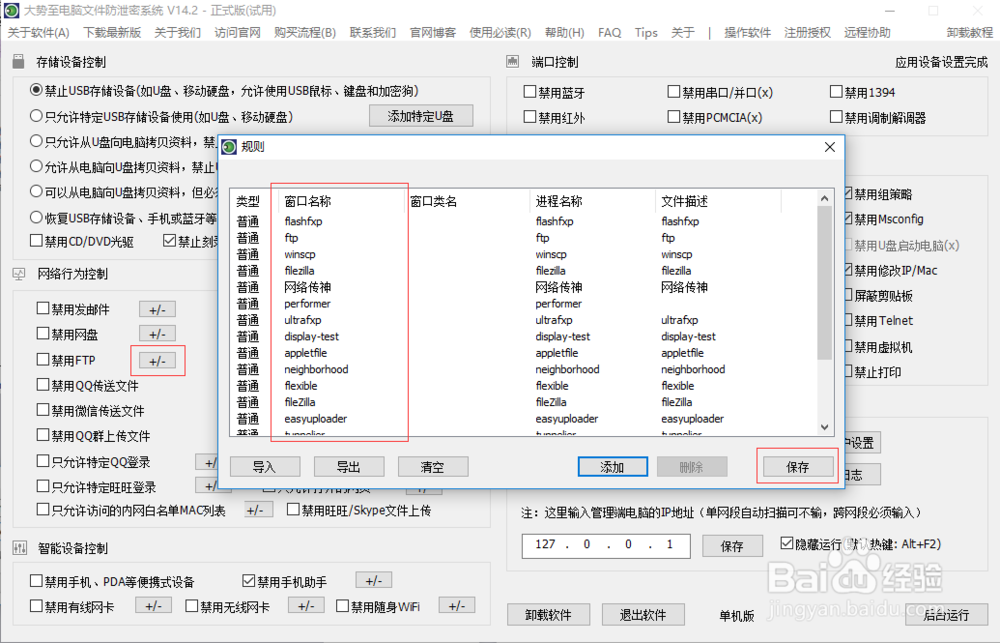Select easyuploader in 窗口名称 column
The height and width of the screenshot is (643, 1000).
point(316,419)
